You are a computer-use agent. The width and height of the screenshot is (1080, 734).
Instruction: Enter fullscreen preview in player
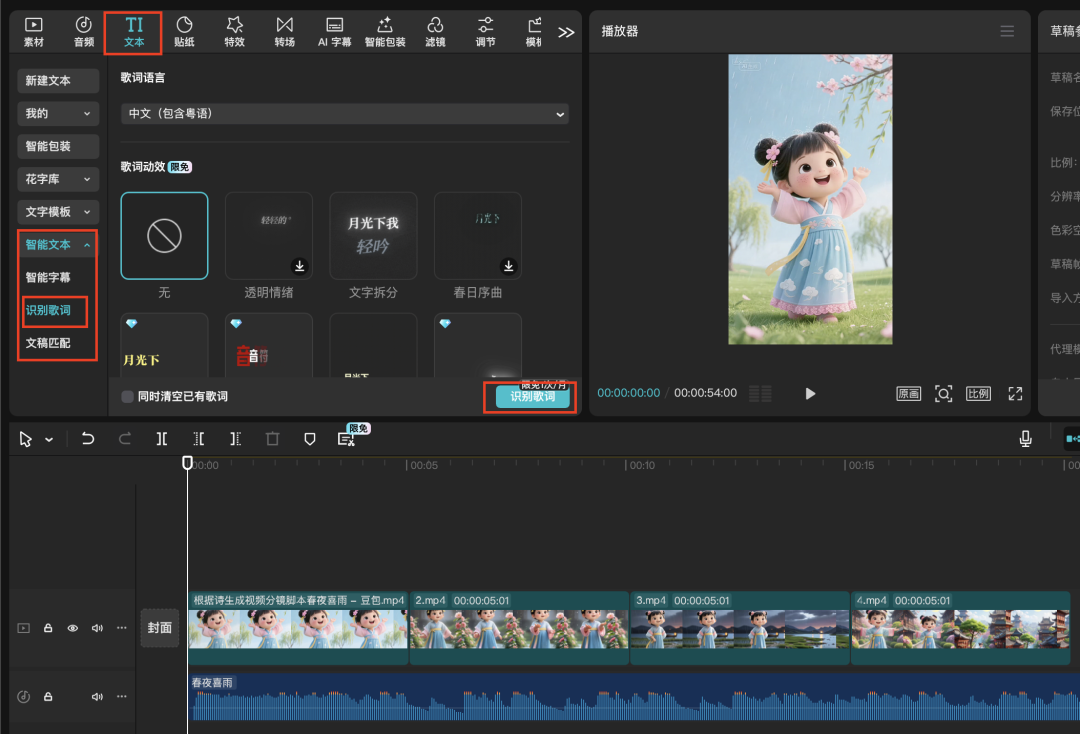1015,393
